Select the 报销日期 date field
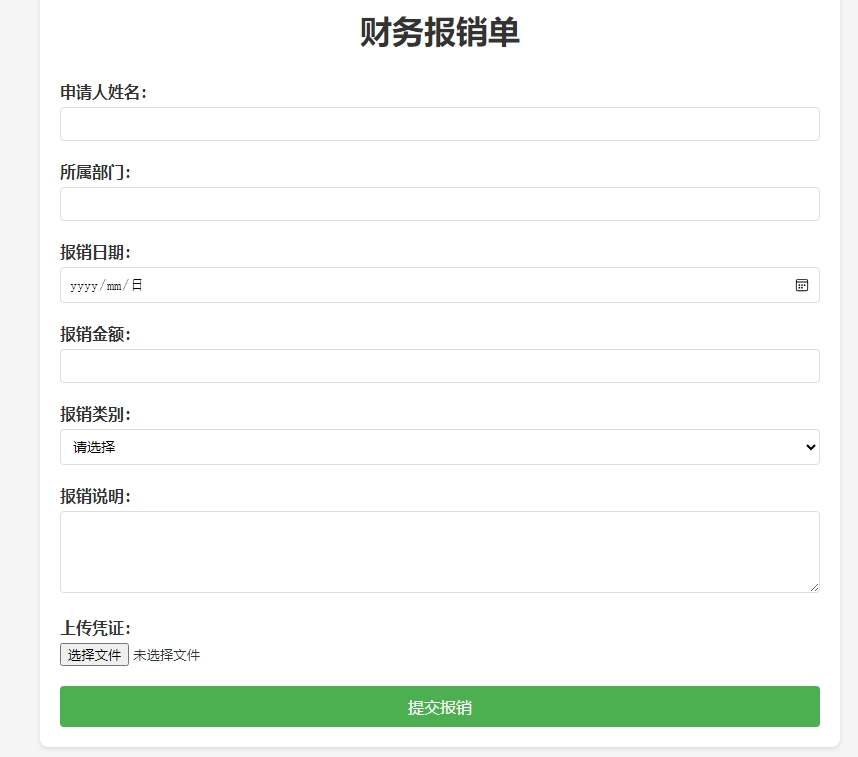The image size is (858, 757). point(439,285)
